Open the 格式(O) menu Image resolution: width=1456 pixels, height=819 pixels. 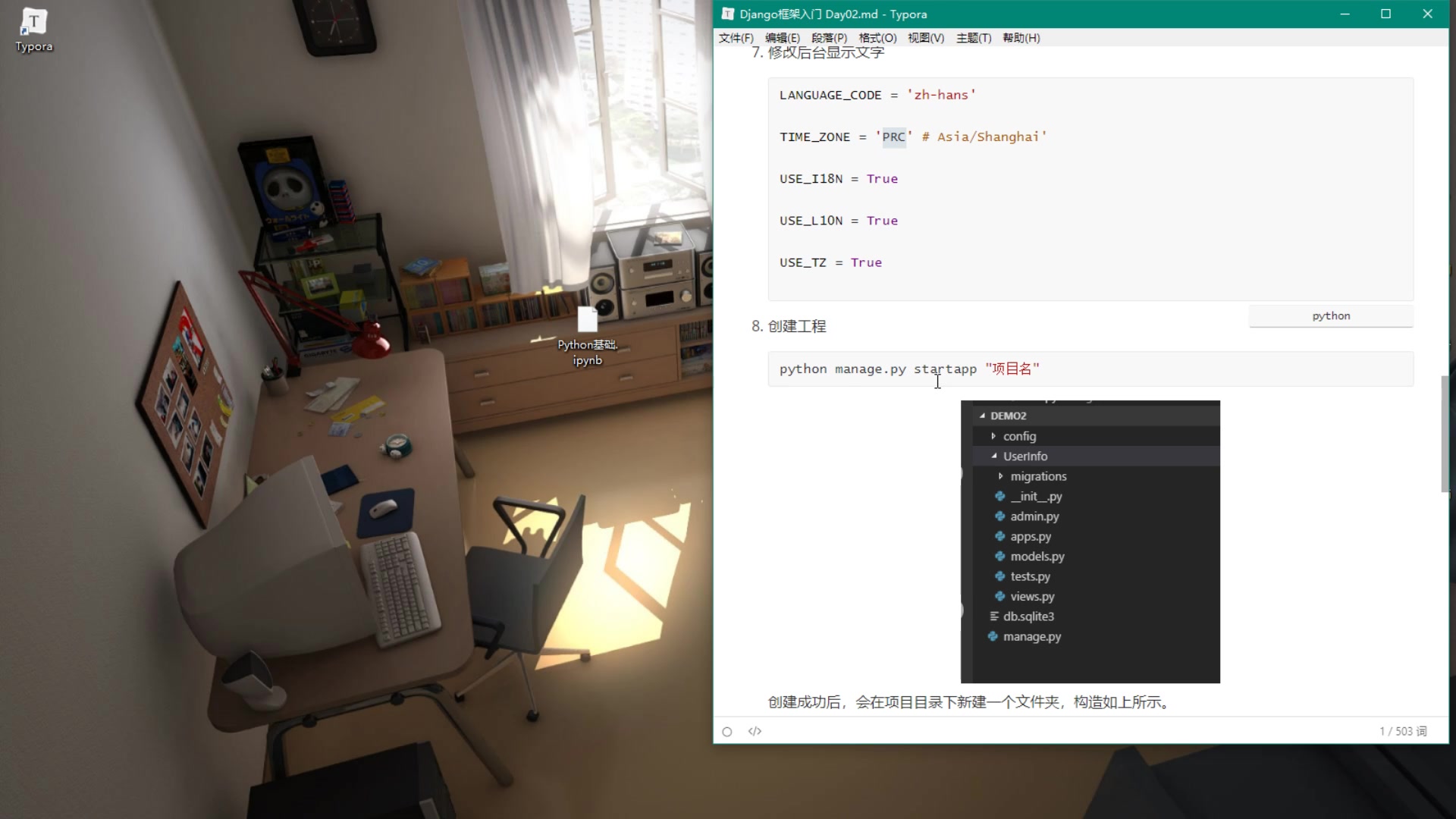[x=877, y=38]
